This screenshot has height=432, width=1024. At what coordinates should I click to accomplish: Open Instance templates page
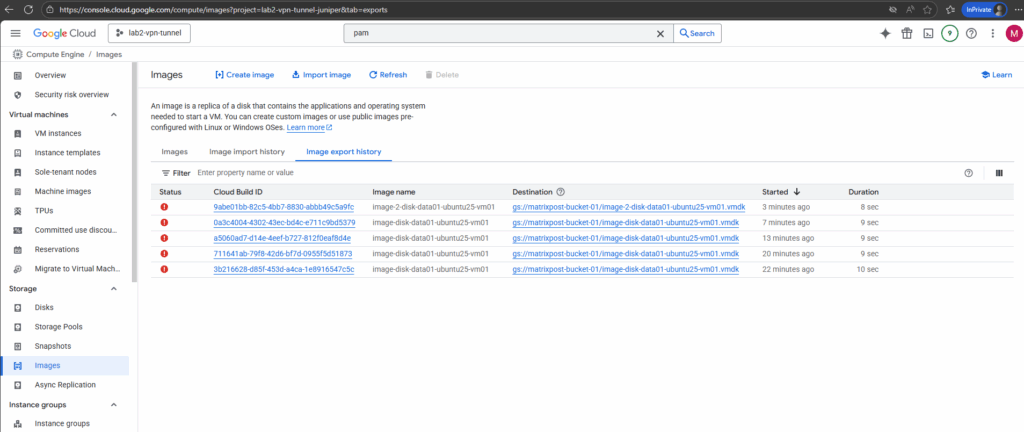click(65, 153)
